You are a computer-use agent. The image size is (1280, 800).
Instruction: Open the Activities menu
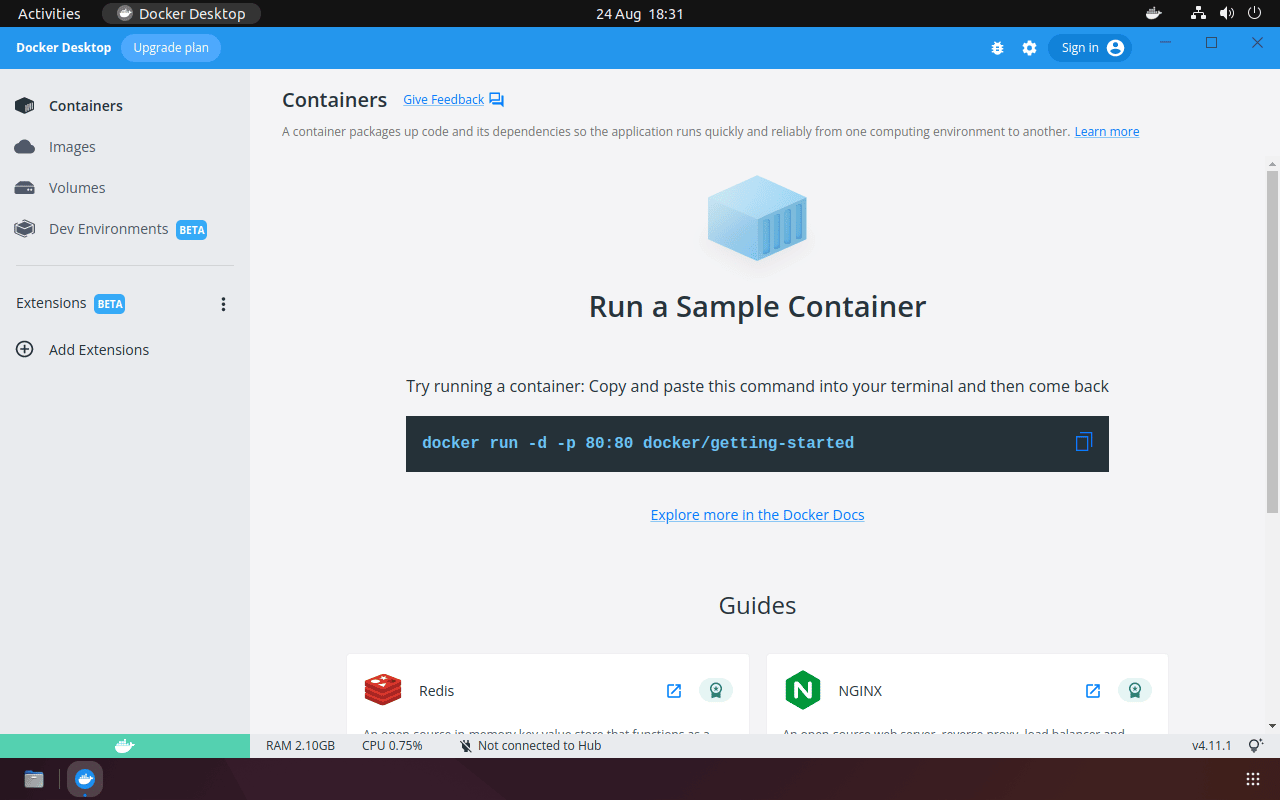[x=48, y=13]
